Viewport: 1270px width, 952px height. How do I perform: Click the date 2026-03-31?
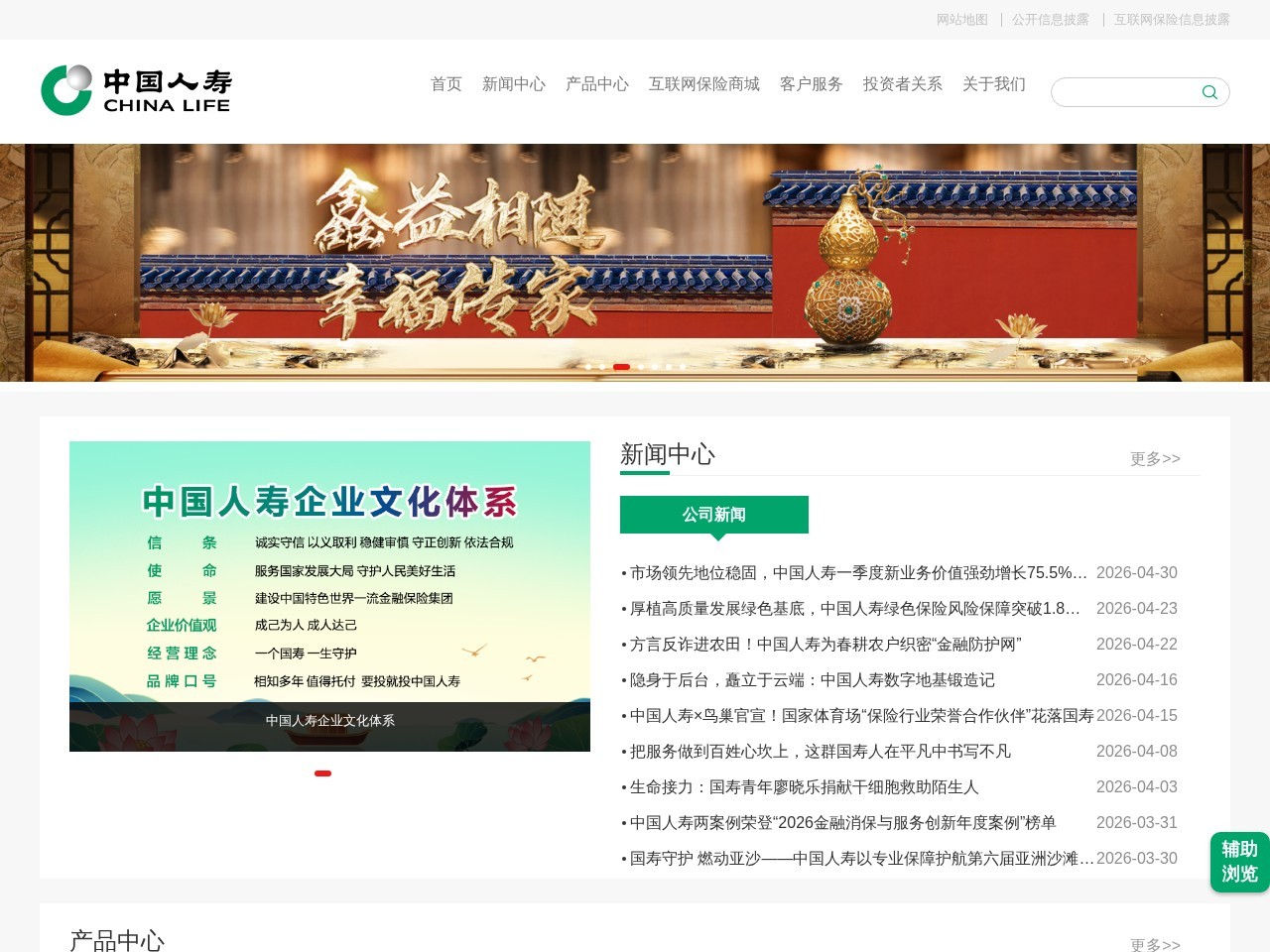tap(1137, 822)
